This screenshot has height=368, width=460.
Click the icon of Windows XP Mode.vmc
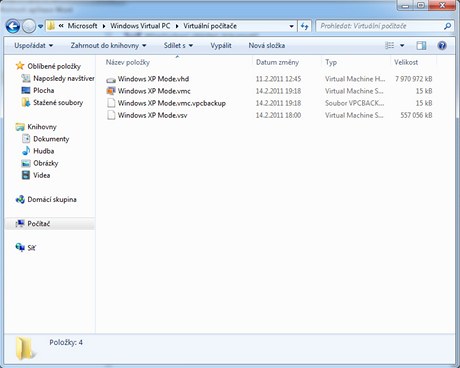click(x=111, y=91)
